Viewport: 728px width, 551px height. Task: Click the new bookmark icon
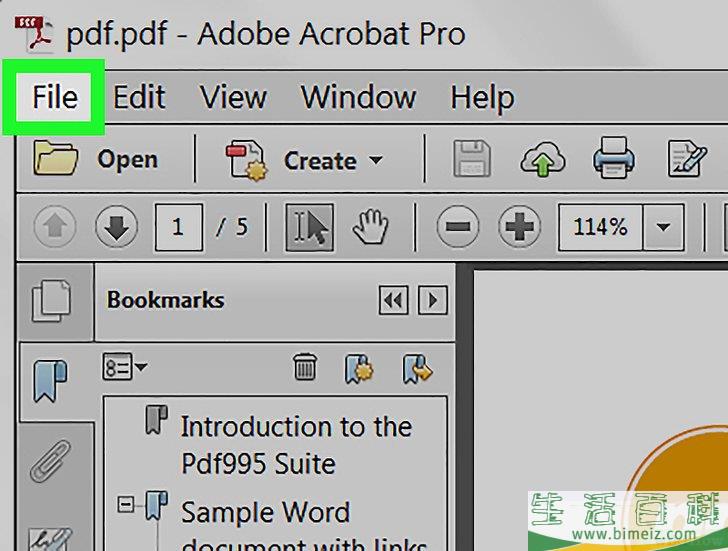click(x=359, y=369)
